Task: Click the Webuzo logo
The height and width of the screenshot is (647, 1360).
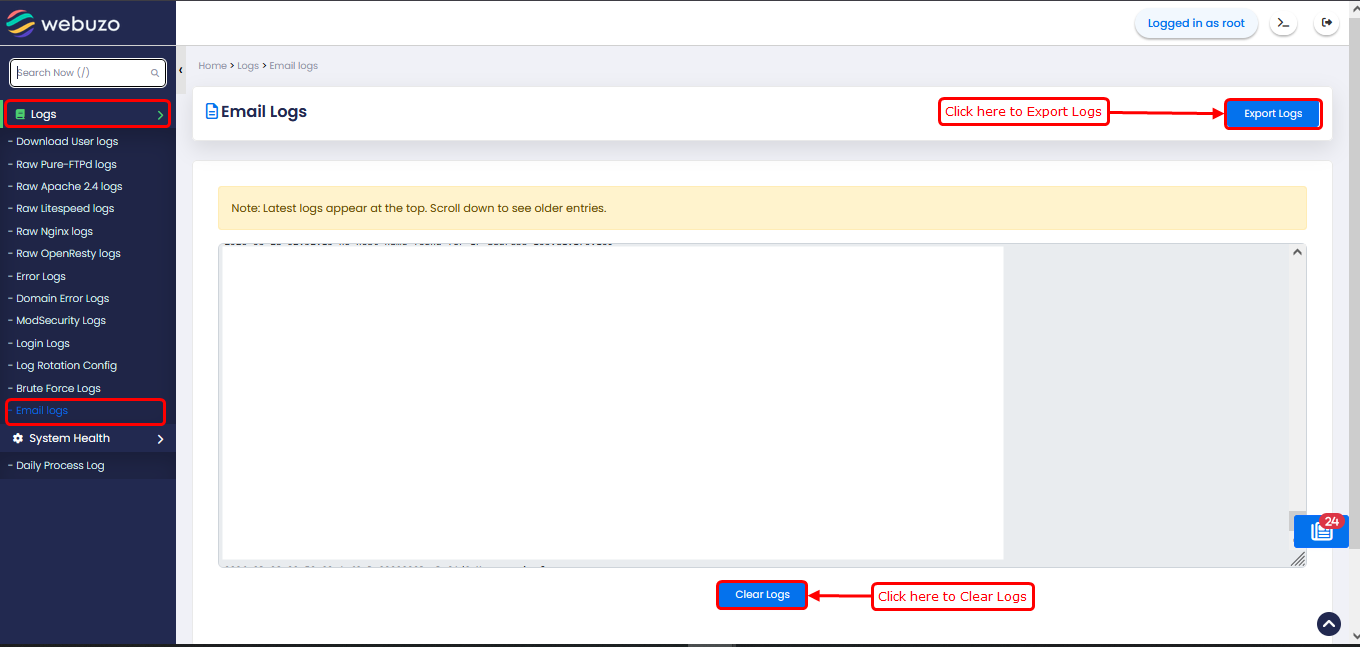Action: [x=63, y=23]
